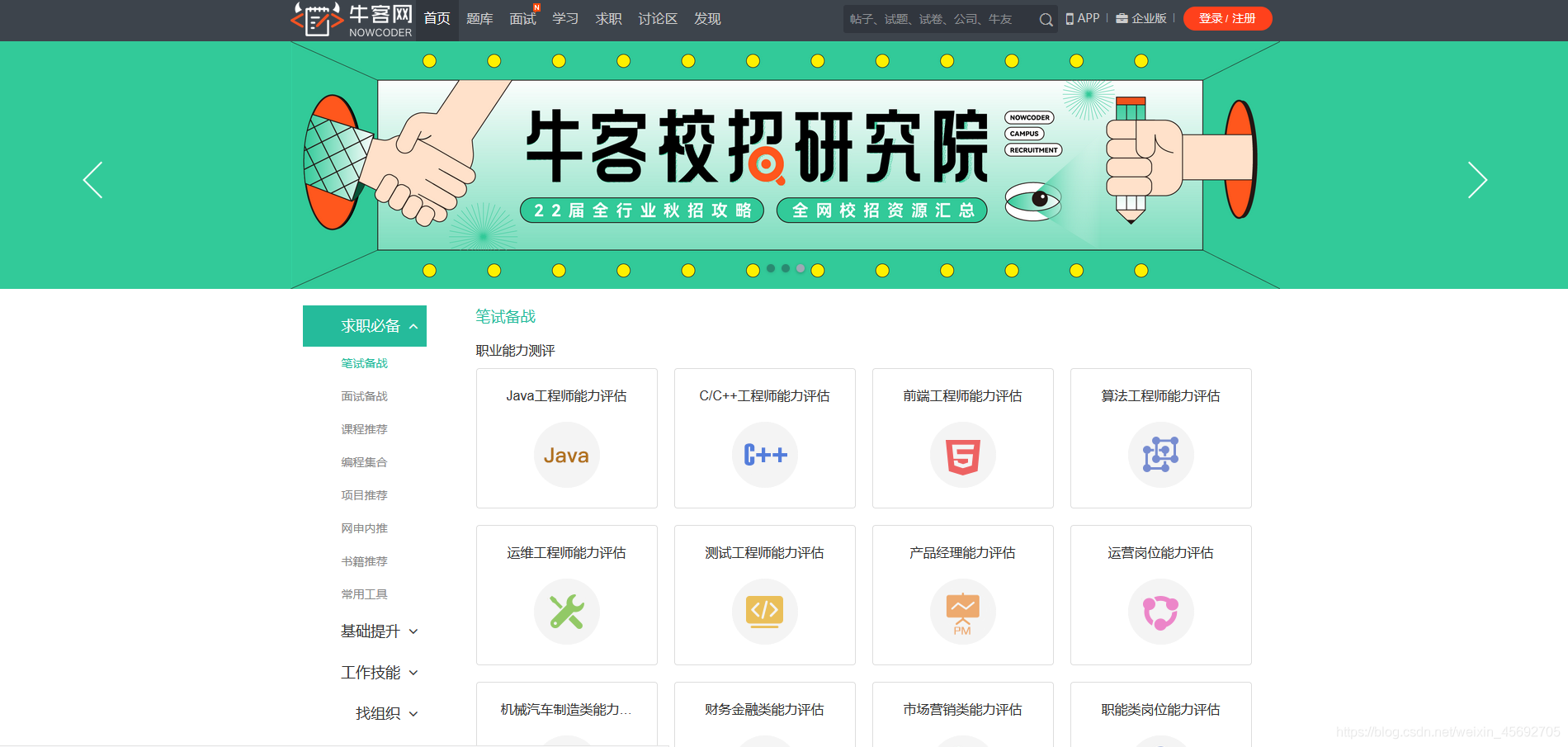This screenshot has height=747, width=1568.
Task: Go to 首页 in top navigation
Action: point(437,19)
